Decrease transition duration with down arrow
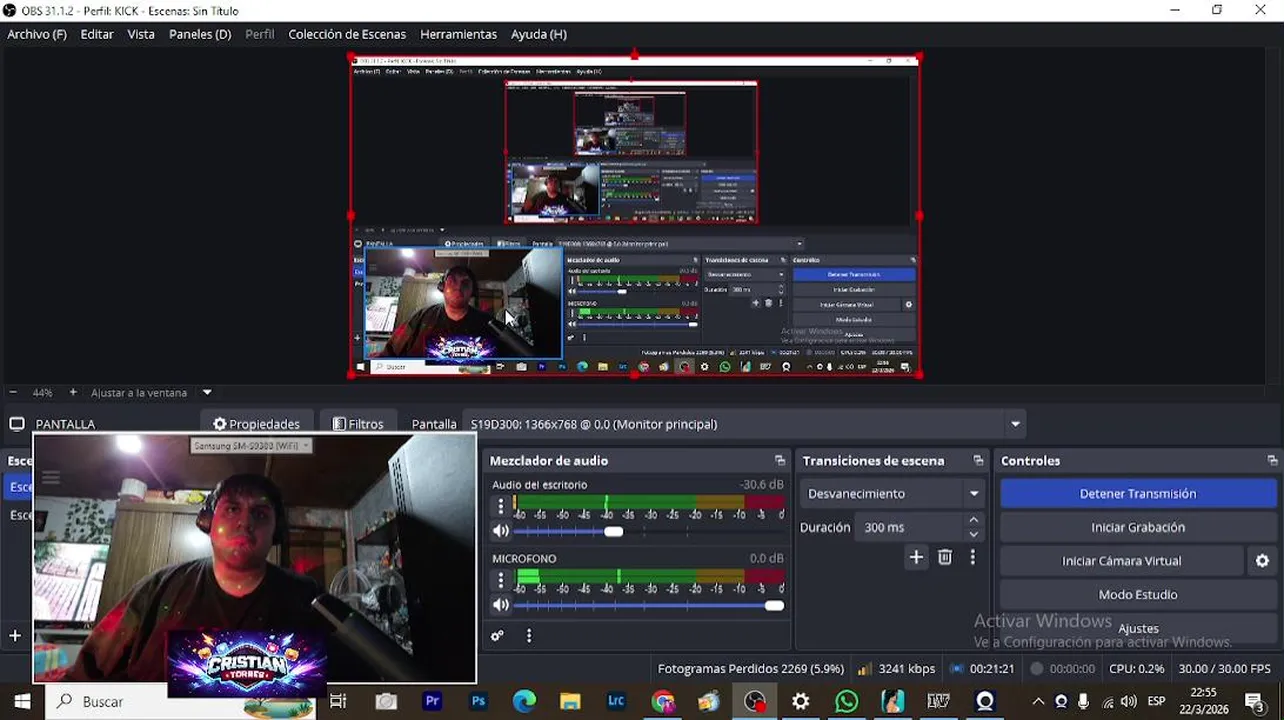Viewport: 1284px width, 720px height. [973, 534]
